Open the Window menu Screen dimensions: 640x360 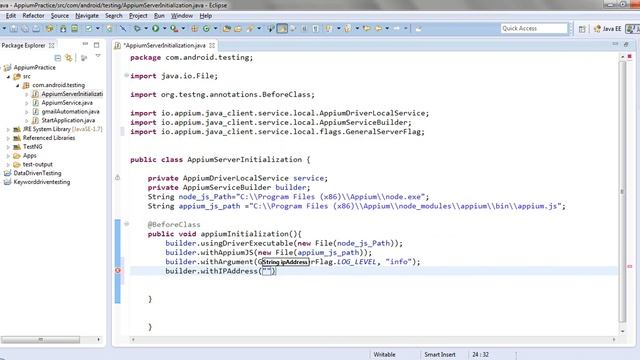coord(182,16)
